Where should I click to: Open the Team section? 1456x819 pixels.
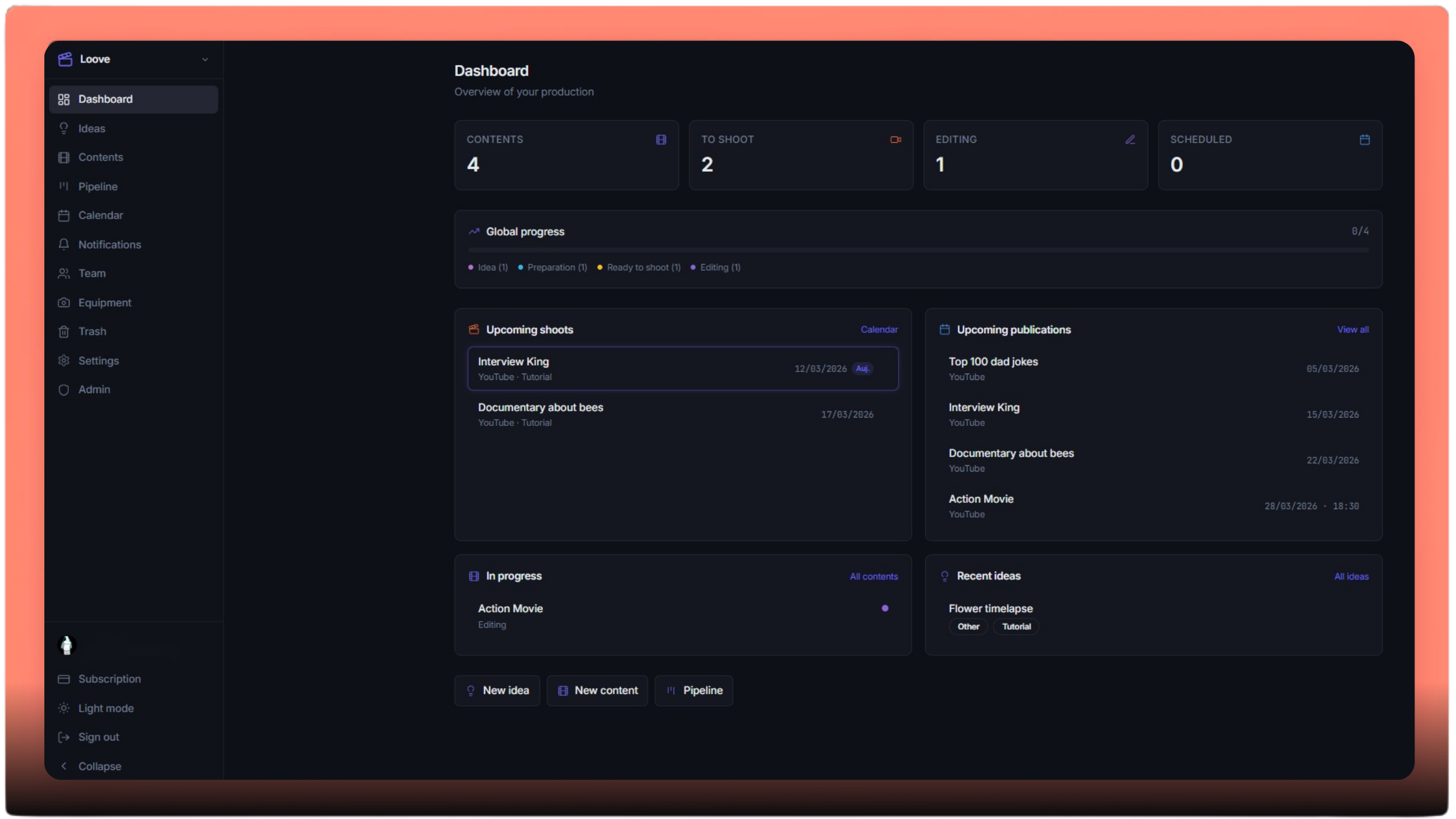coord(93,274)
